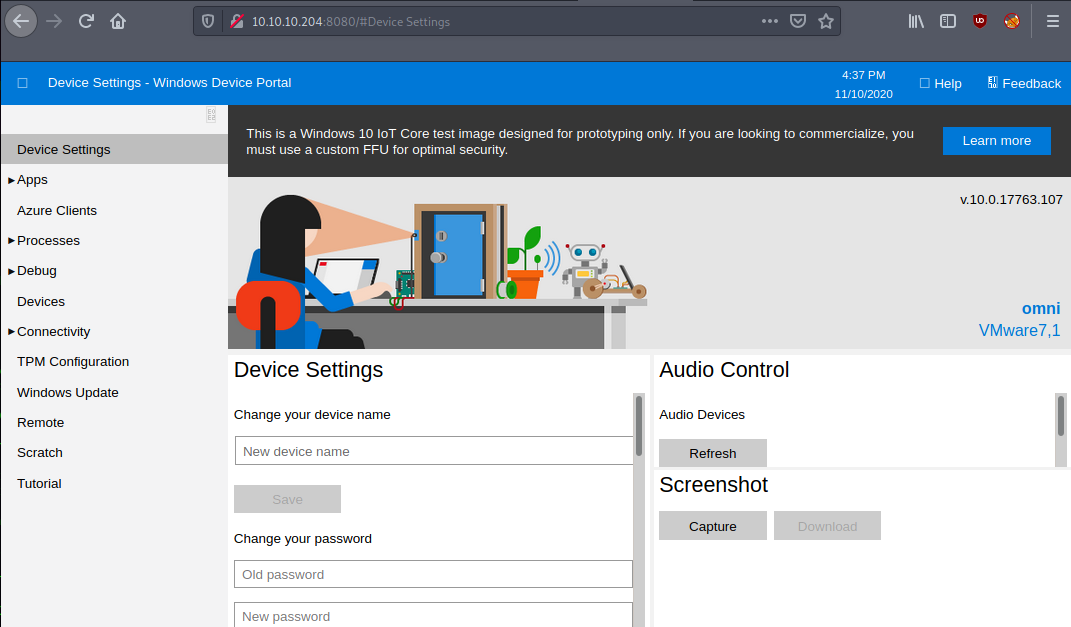
Task: Refresh the audio devices list
Action: pos(712,454)
